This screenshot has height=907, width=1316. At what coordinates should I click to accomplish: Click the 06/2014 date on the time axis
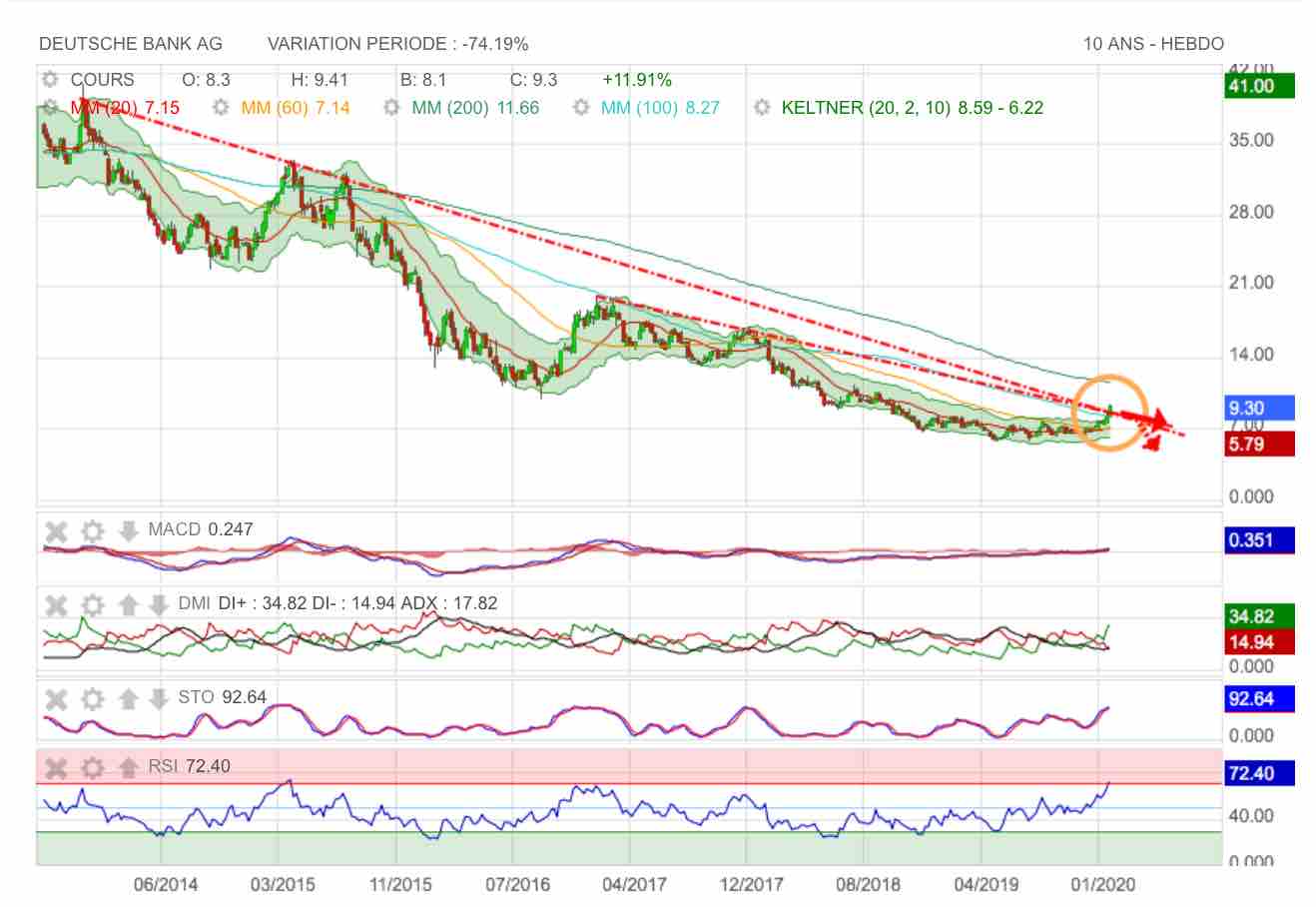click(164, 885)
